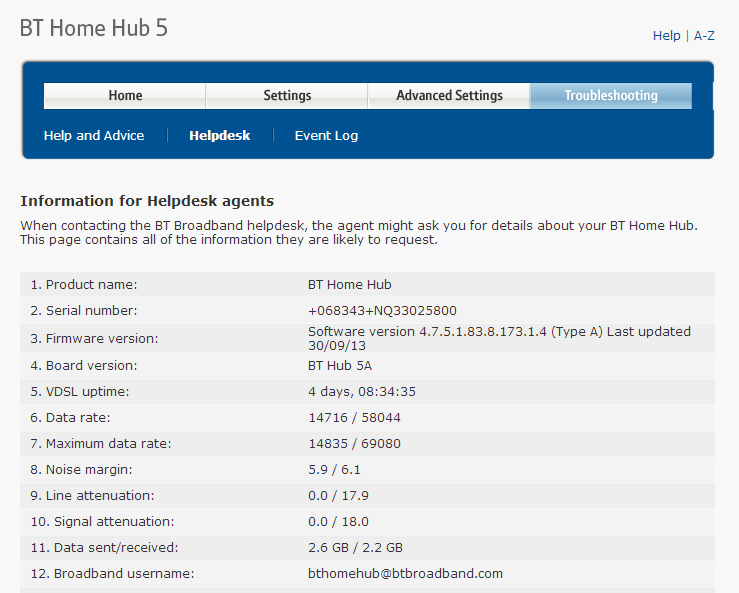Image resolution: width=739 pixels, height=593 pixels.
Task: Click the helpdesk description paragraph
Action: pyautogui.click(x=359, y=232)
